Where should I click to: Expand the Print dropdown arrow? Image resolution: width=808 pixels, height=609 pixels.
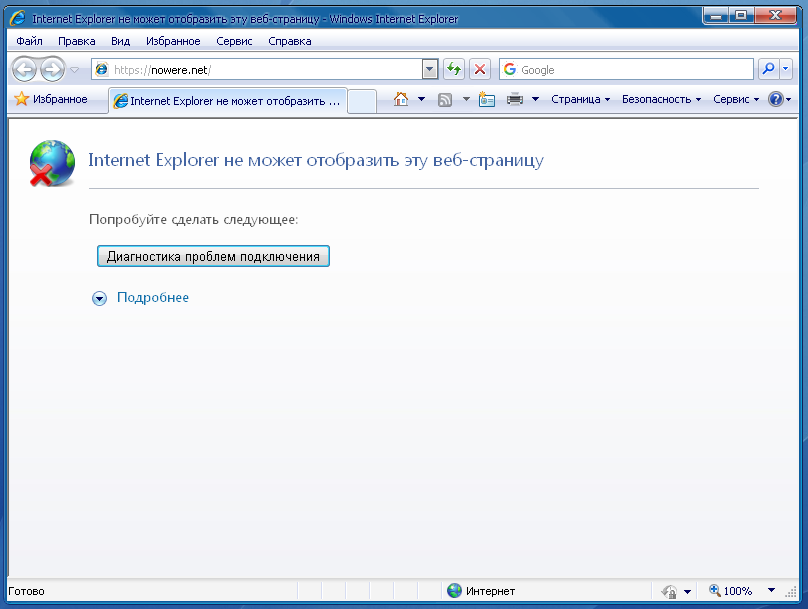tap(535, 99)
